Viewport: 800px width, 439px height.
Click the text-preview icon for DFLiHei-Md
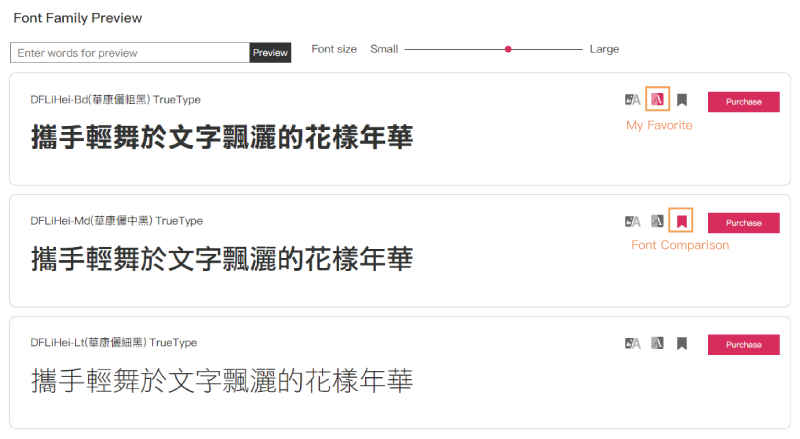tap(632, 221)
